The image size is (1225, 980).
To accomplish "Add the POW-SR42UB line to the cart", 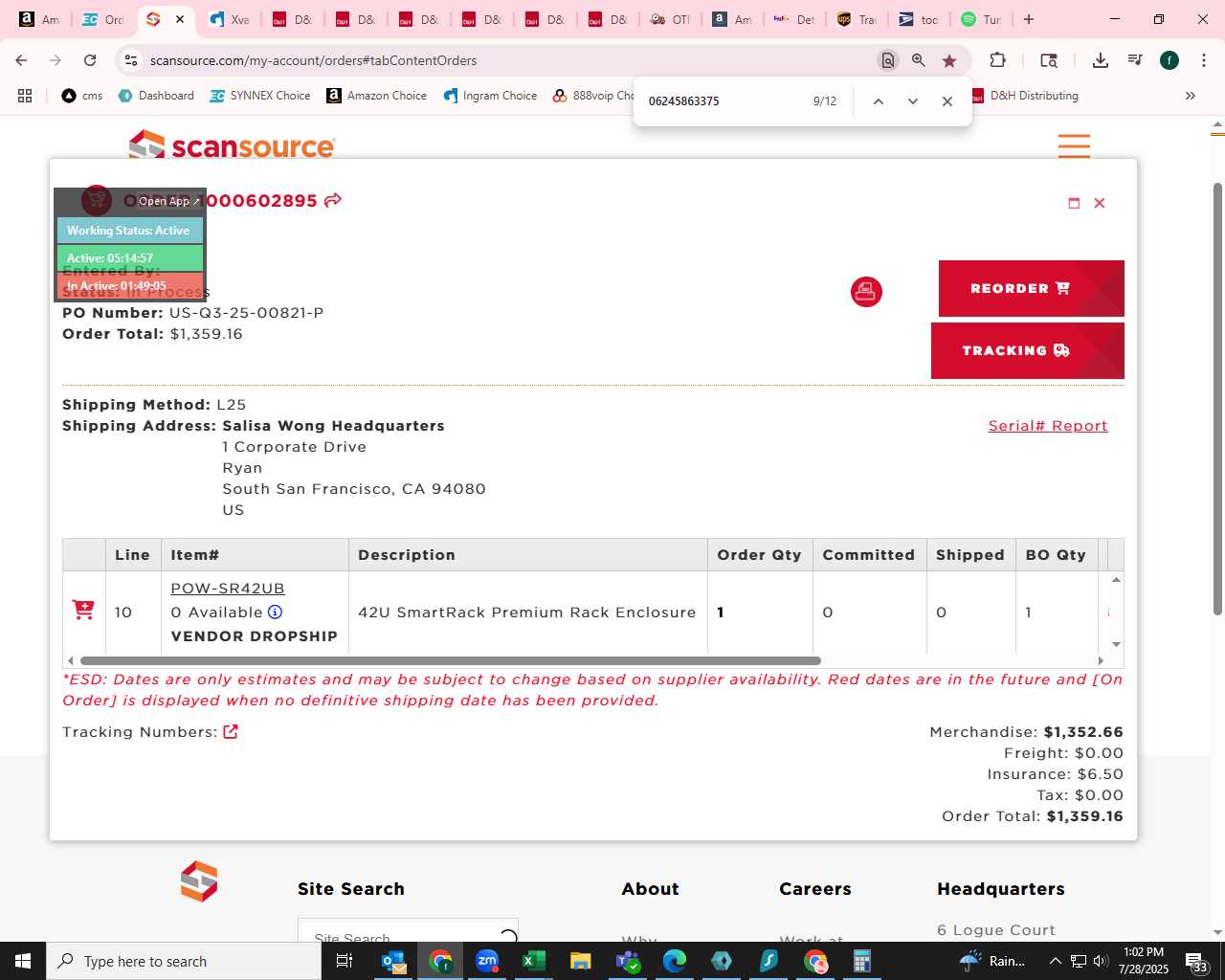I will pyautogui.click(x=83, y=610).
